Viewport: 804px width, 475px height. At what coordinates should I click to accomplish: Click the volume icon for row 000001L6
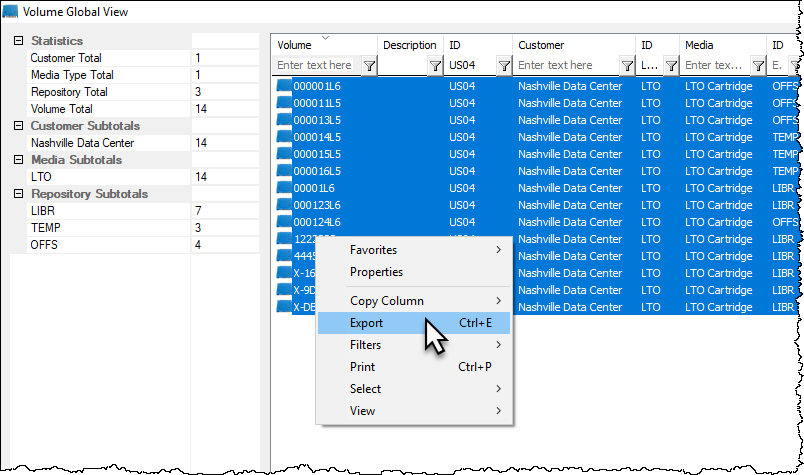pyautogui.click(x=284, y=86)
